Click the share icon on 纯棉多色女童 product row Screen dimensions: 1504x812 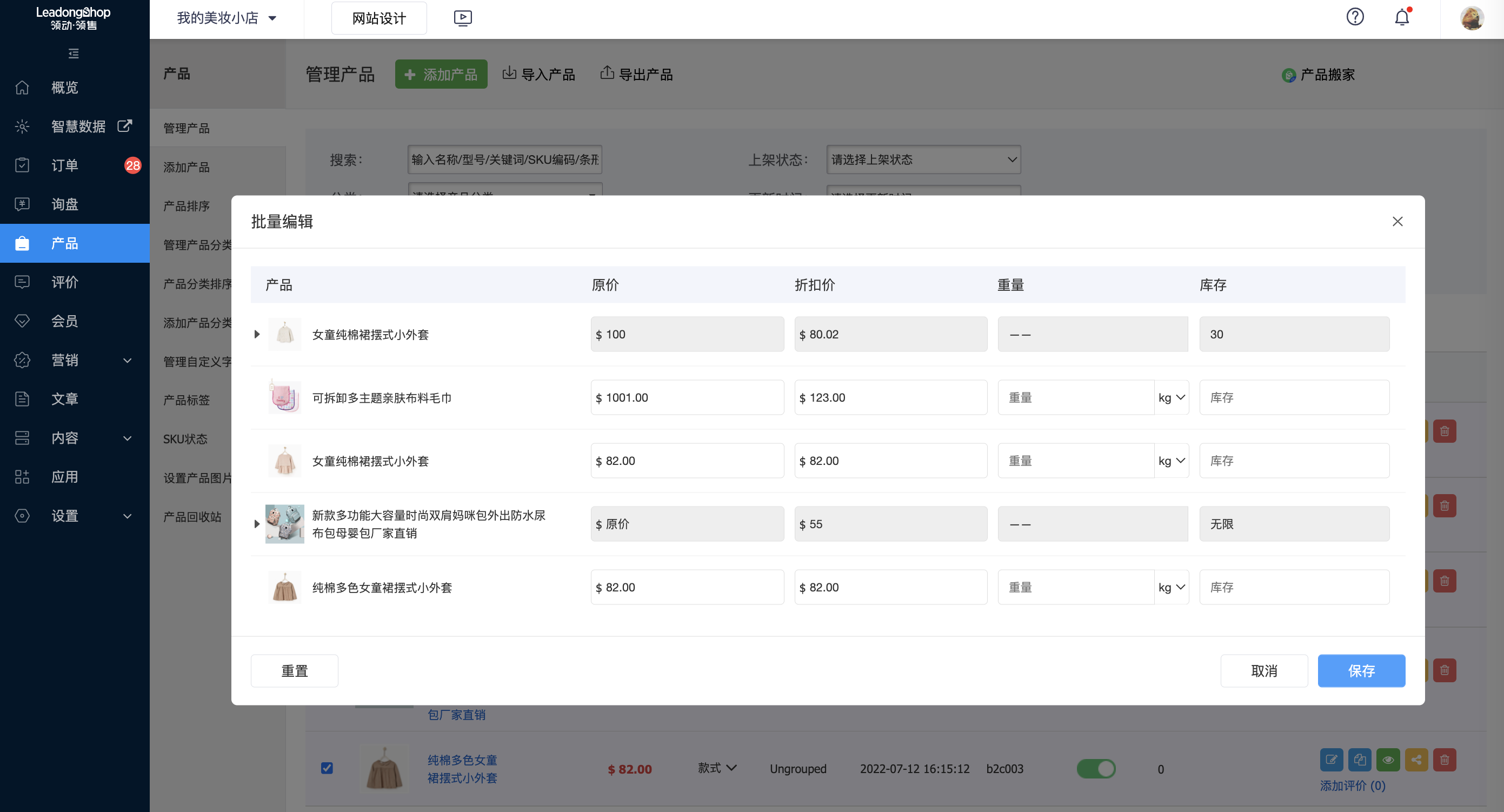1417,760
